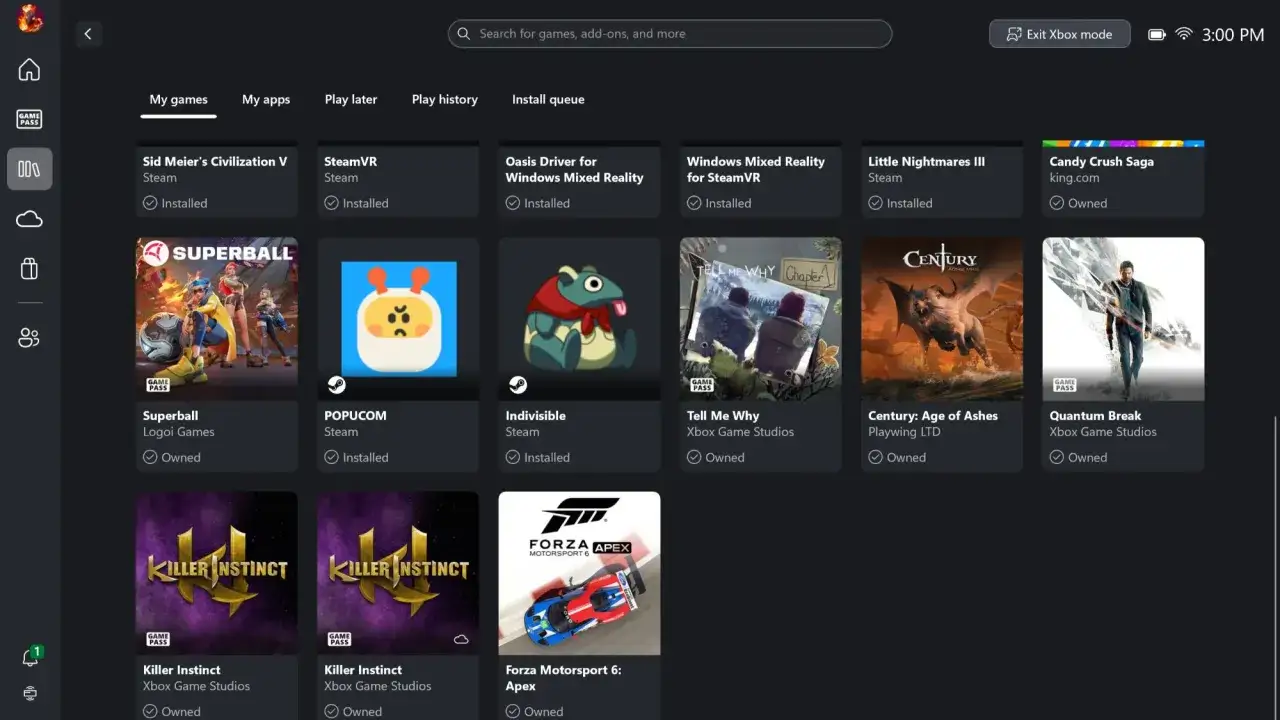The width and height of the screenshot is (1280, 720).
Task: Open the Game Pass sidebar icon
Action: (29, 119)
